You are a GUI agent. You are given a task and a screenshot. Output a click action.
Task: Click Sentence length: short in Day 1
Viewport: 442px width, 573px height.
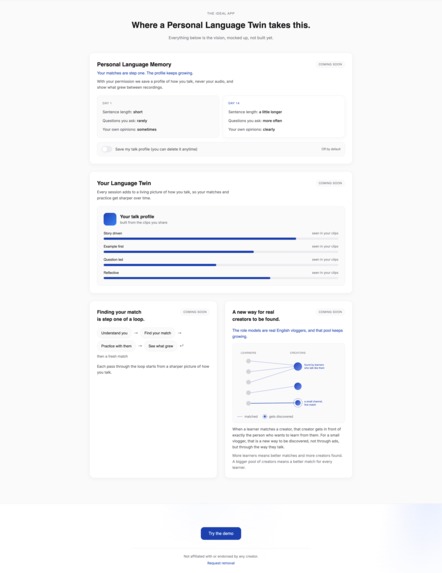click(x=123, y=112)
